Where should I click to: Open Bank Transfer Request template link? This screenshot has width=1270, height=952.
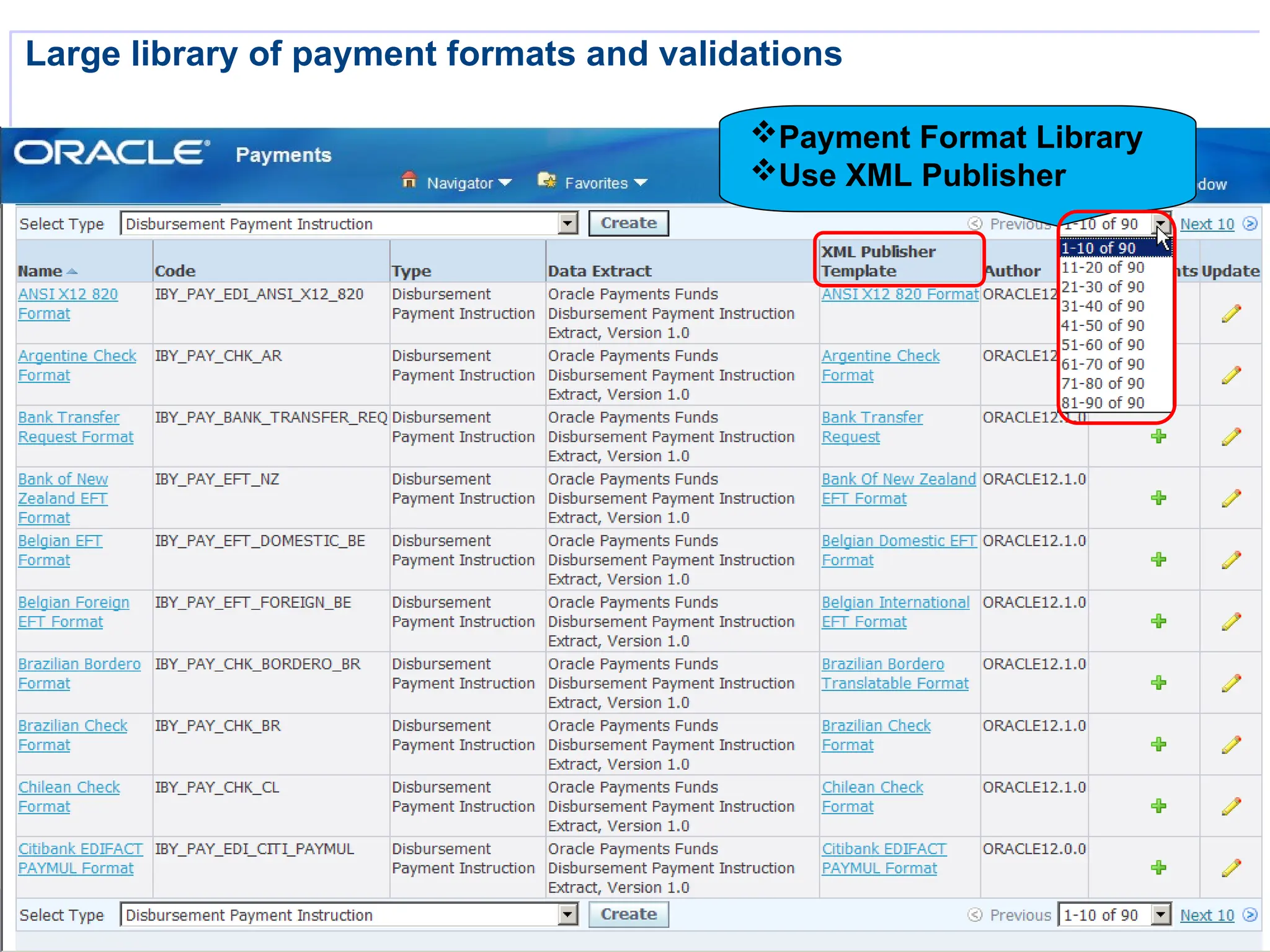872,427
